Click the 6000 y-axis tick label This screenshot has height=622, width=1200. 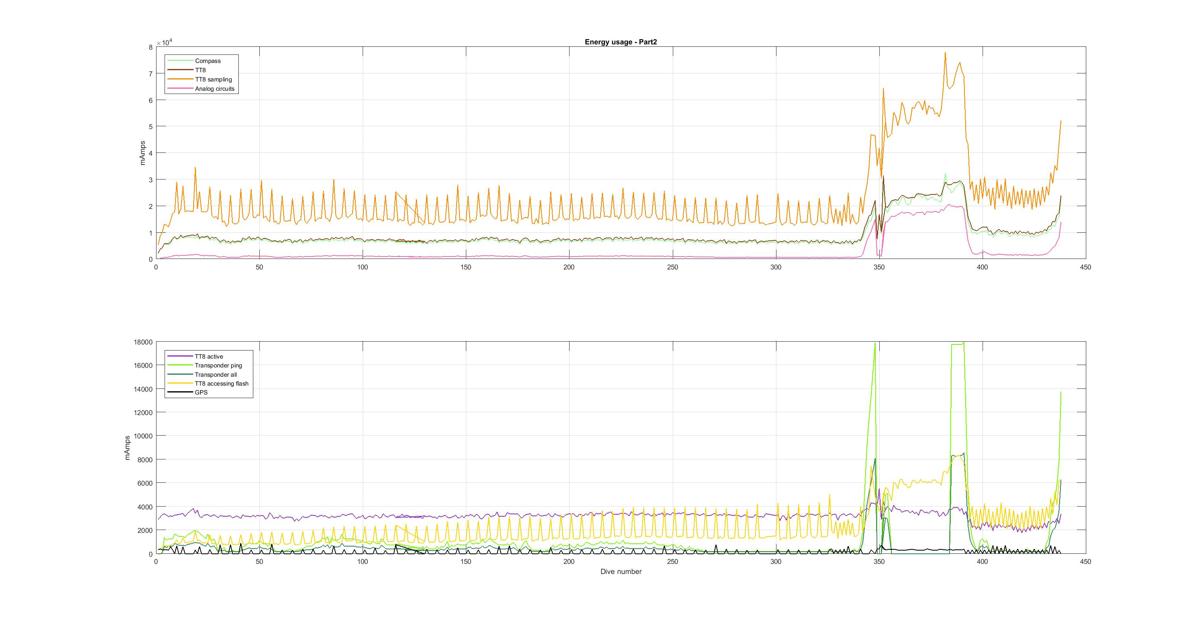145,483
